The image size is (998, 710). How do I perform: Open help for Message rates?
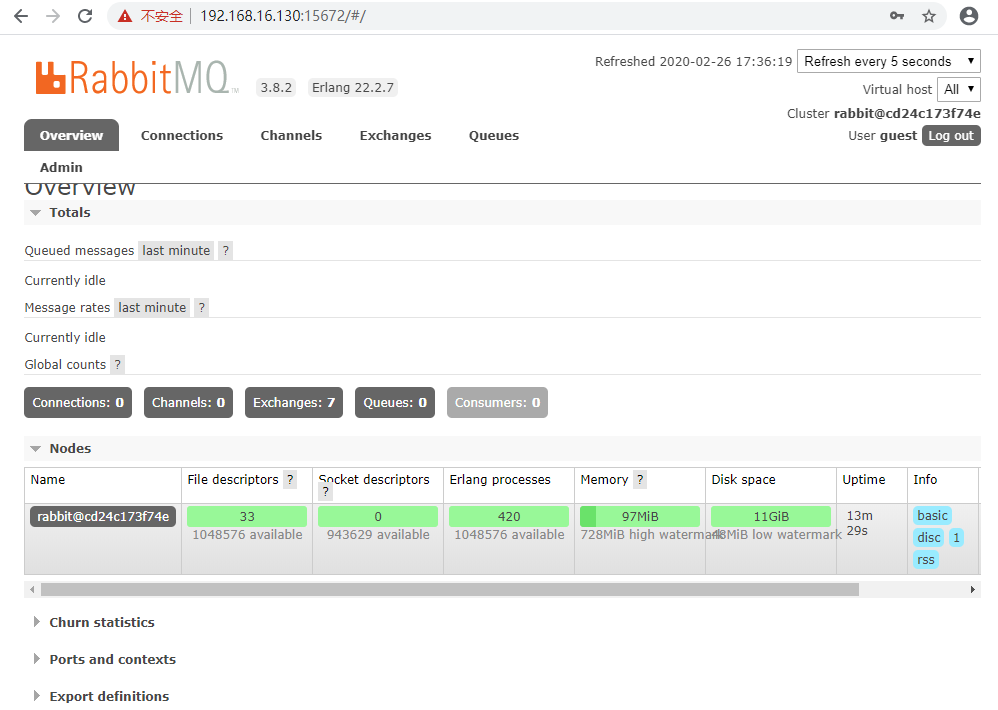[202, 308]
